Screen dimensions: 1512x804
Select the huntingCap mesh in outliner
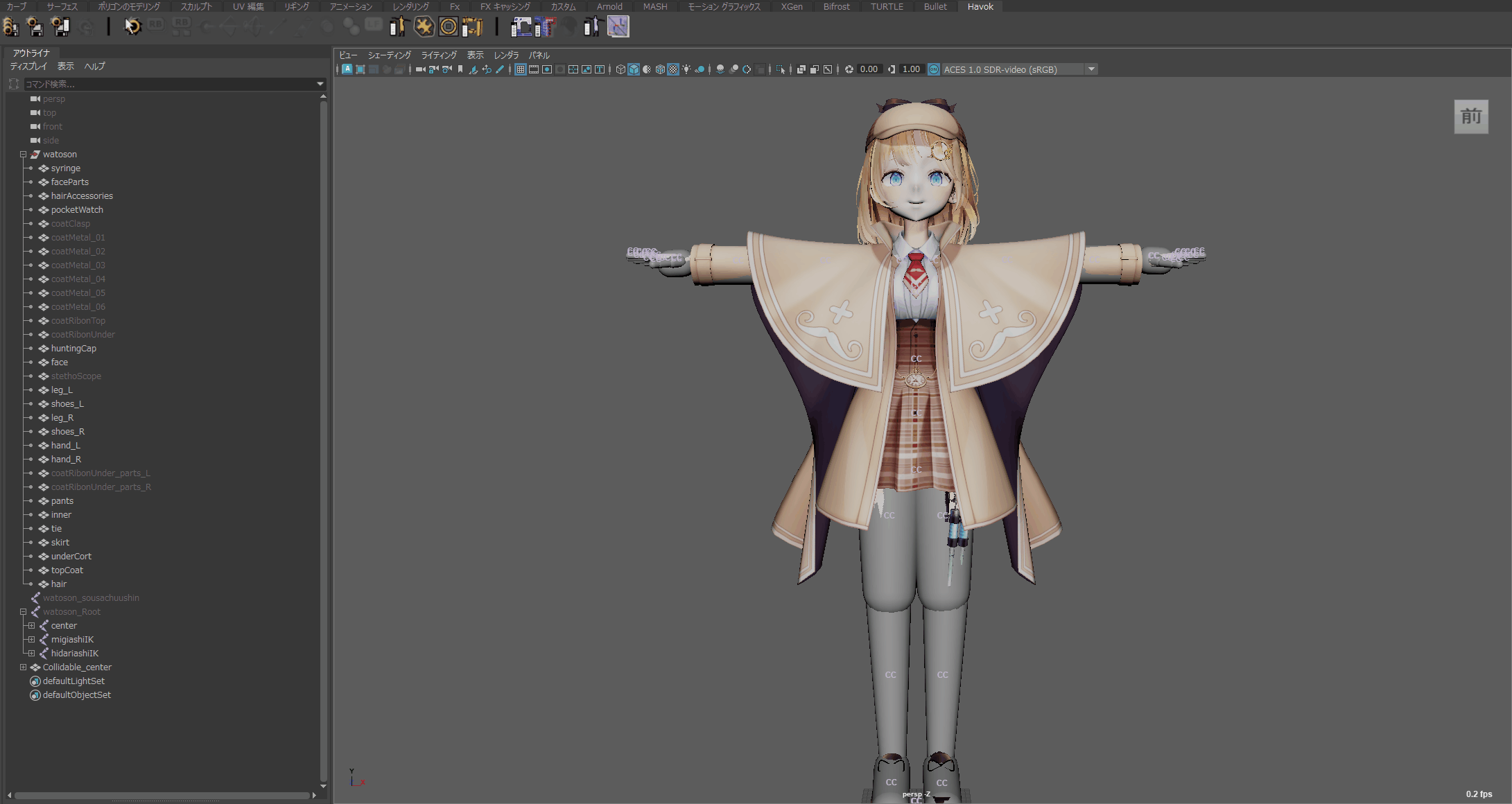click(73, 349)
